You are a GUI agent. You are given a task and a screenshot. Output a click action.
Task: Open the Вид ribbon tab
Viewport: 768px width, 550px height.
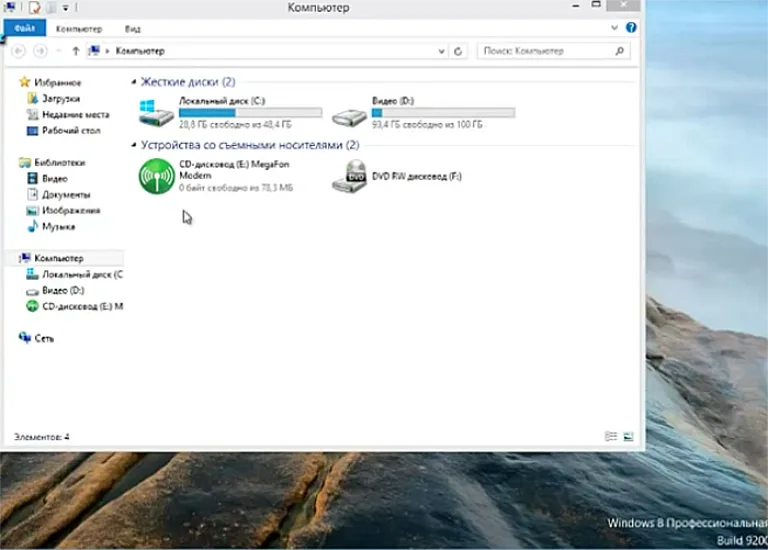pos(132,29)
